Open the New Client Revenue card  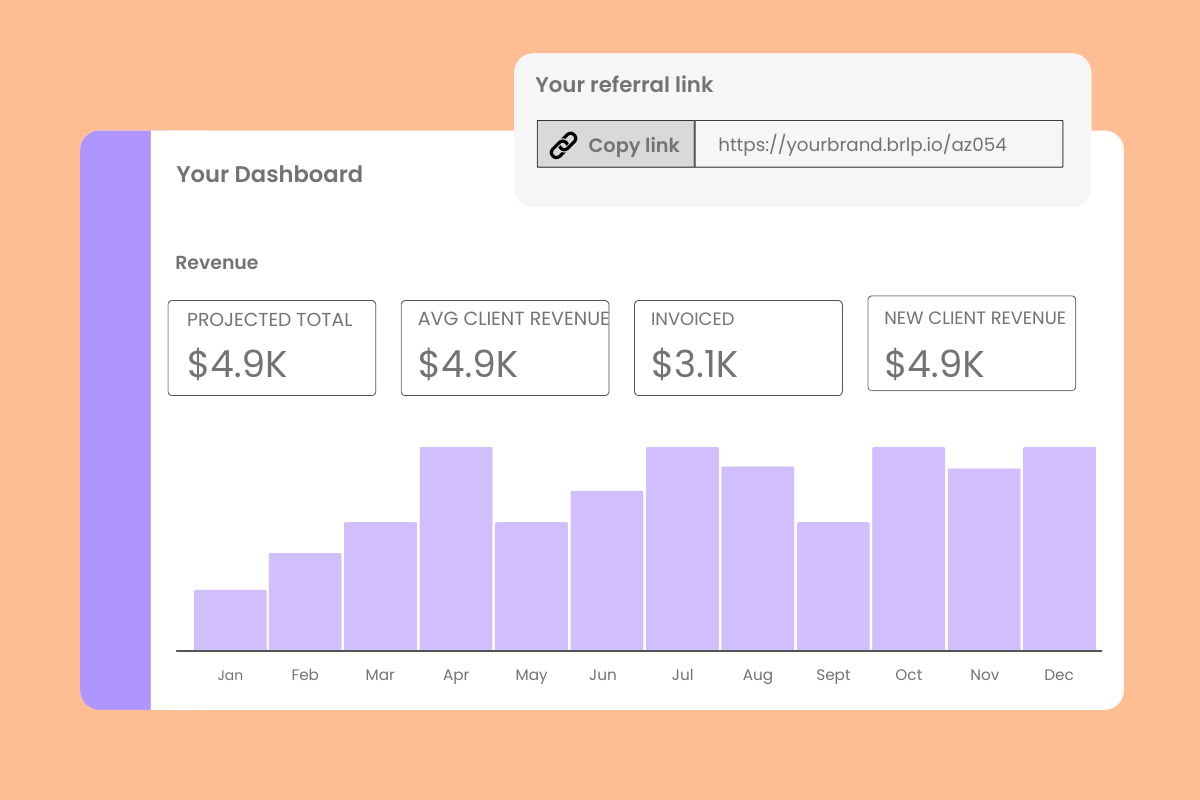[x=971, y=343]
